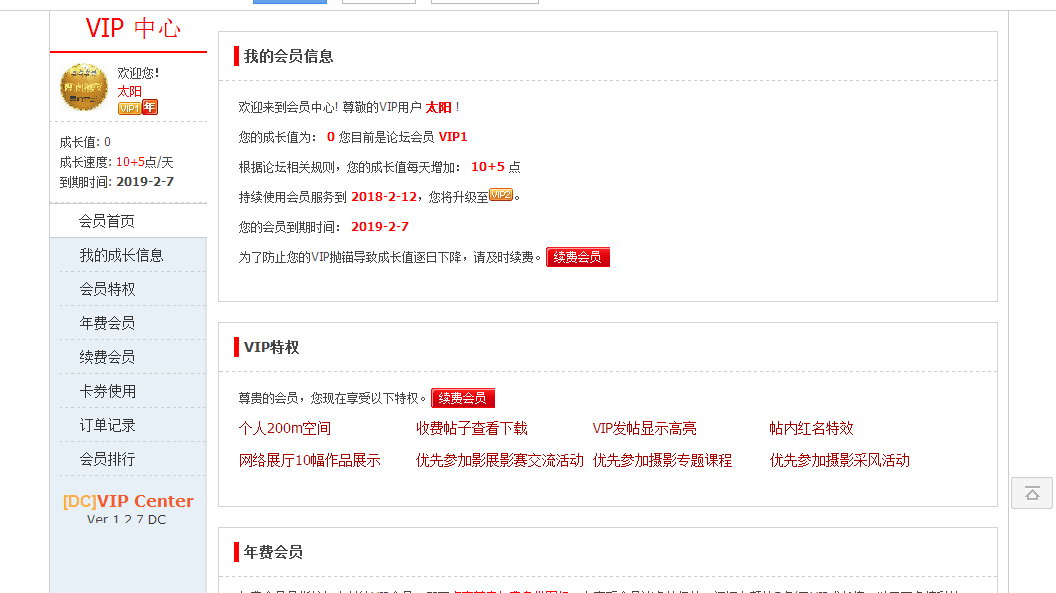View 订单记录 from the sidebar
The image size is (1056, 593).
[x=107, y=425]
